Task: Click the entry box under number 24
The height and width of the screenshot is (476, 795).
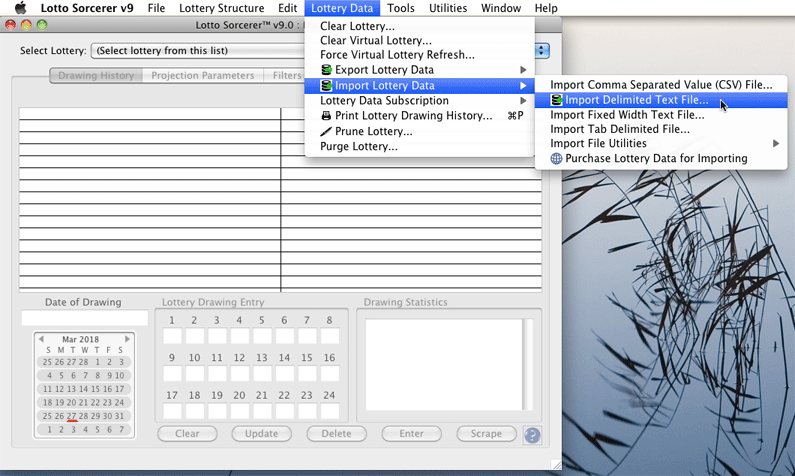Action: point(330,411)
